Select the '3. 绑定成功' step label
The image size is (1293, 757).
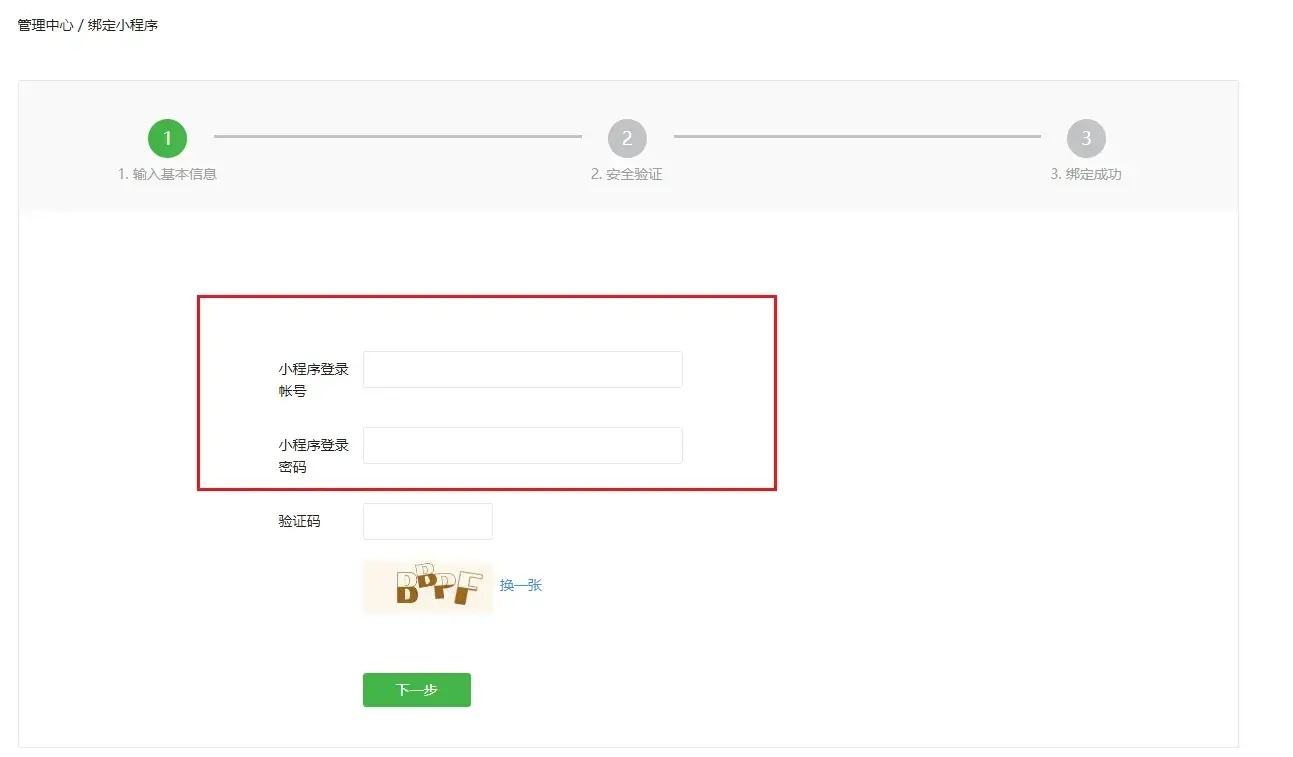point(1086,174)
